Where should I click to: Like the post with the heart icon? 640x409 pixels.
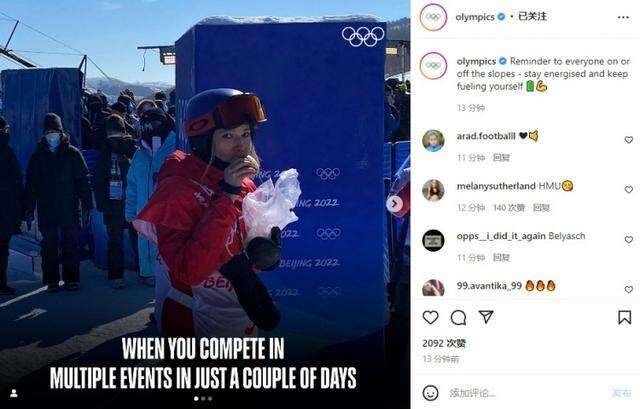tap(430, 317)
